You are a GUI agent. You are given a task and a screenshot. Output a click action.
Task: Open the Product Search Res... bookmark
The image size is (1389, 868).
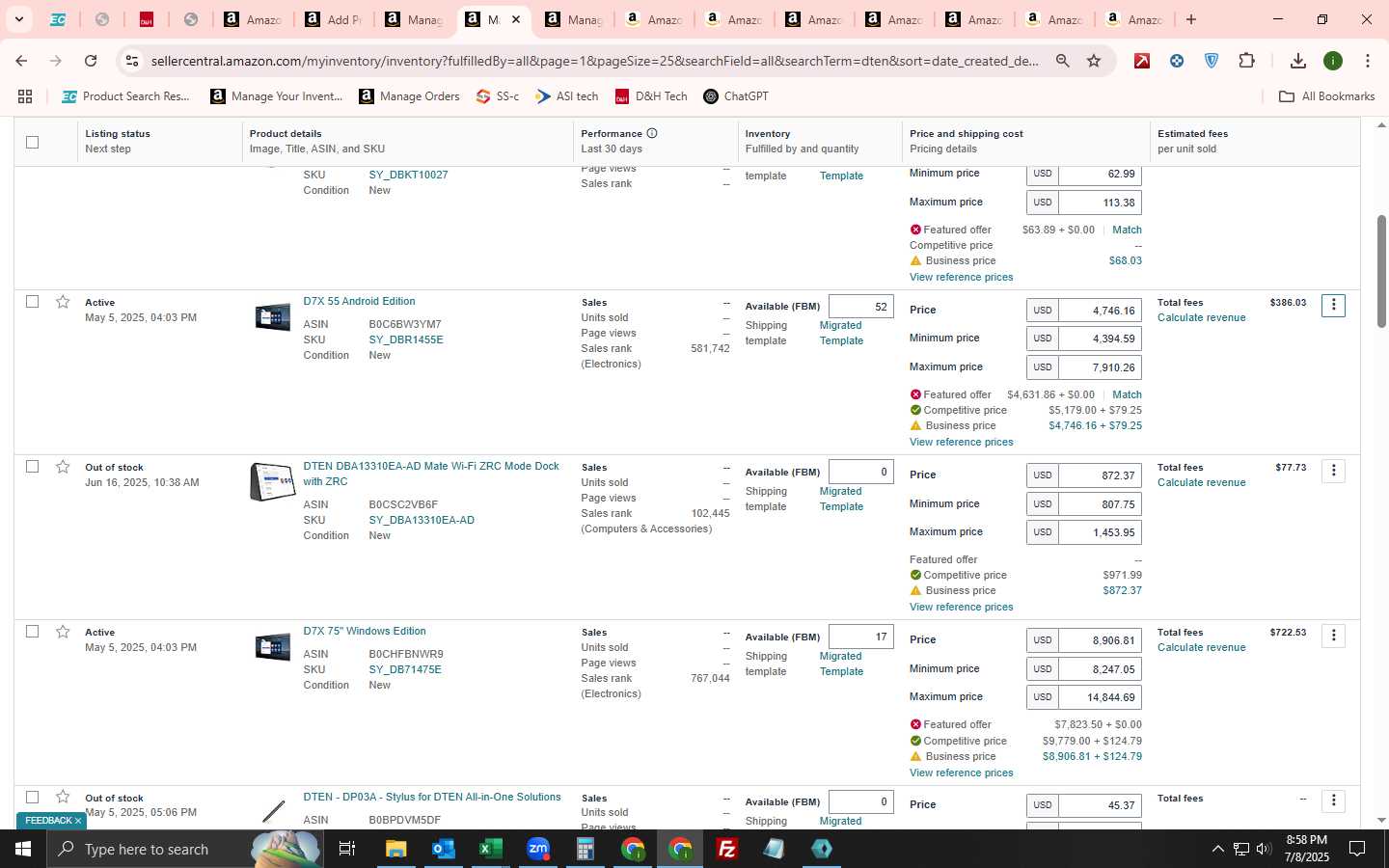(x=125, y=96)
